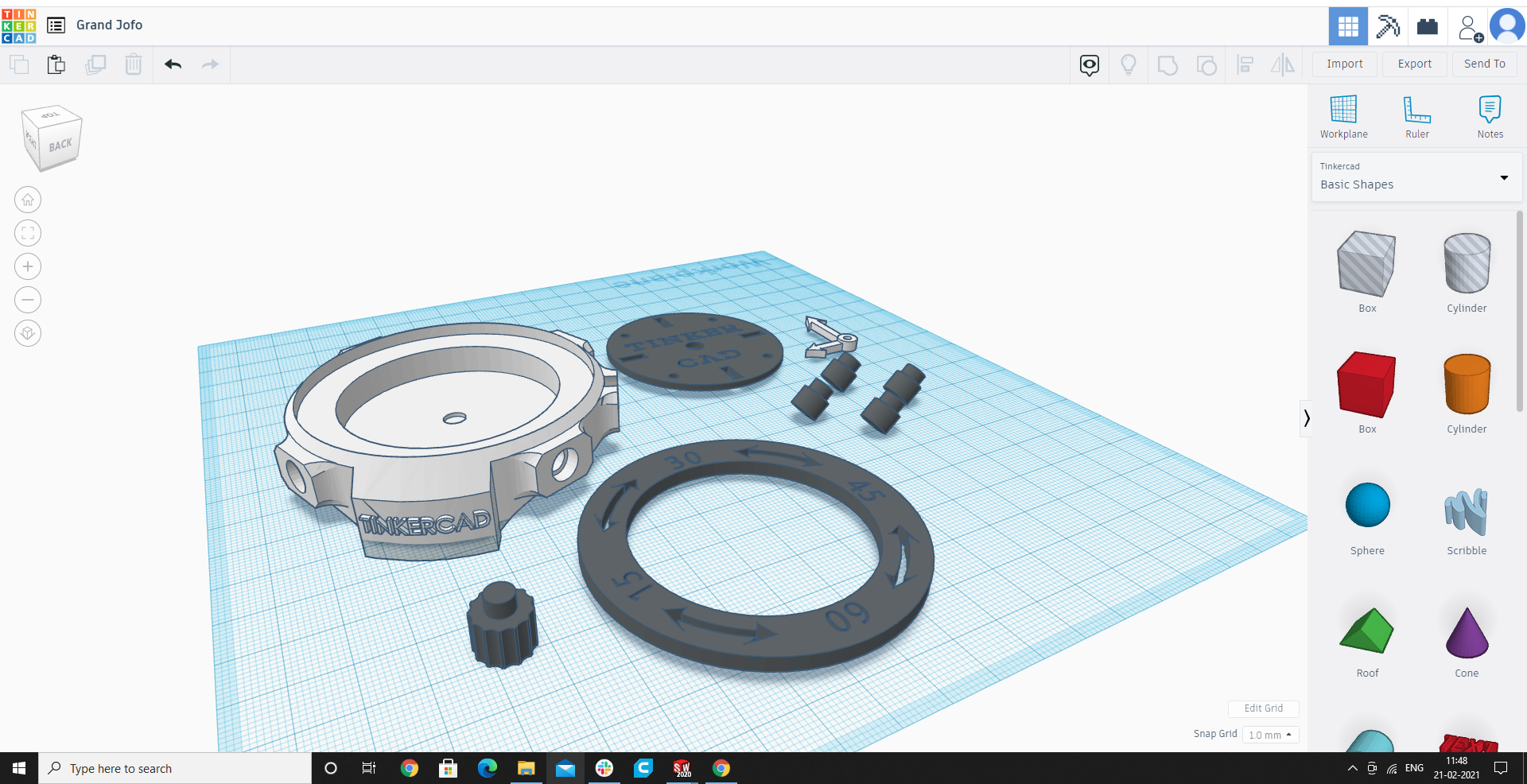1527x784 pixels.
Task: Click the Edit Grid button
Action: (x=1263, y=708)
